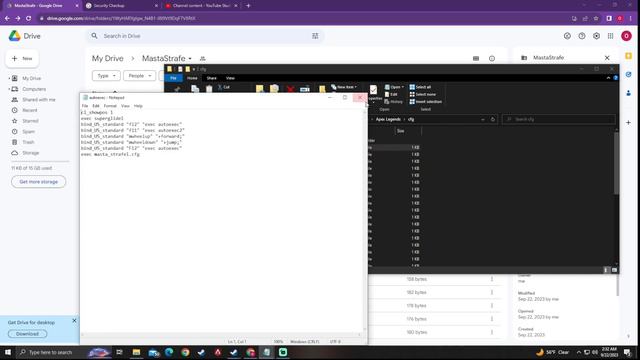The width and height of the screenshot is (640, 360).
Task: Open Google Tasks side panel icon
Action: [629, 74]
